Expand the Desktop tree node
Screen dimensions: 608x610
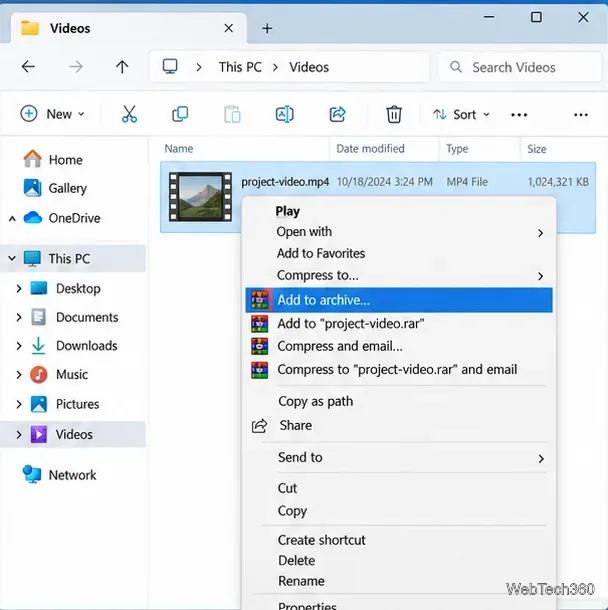[x=19, y=289]
